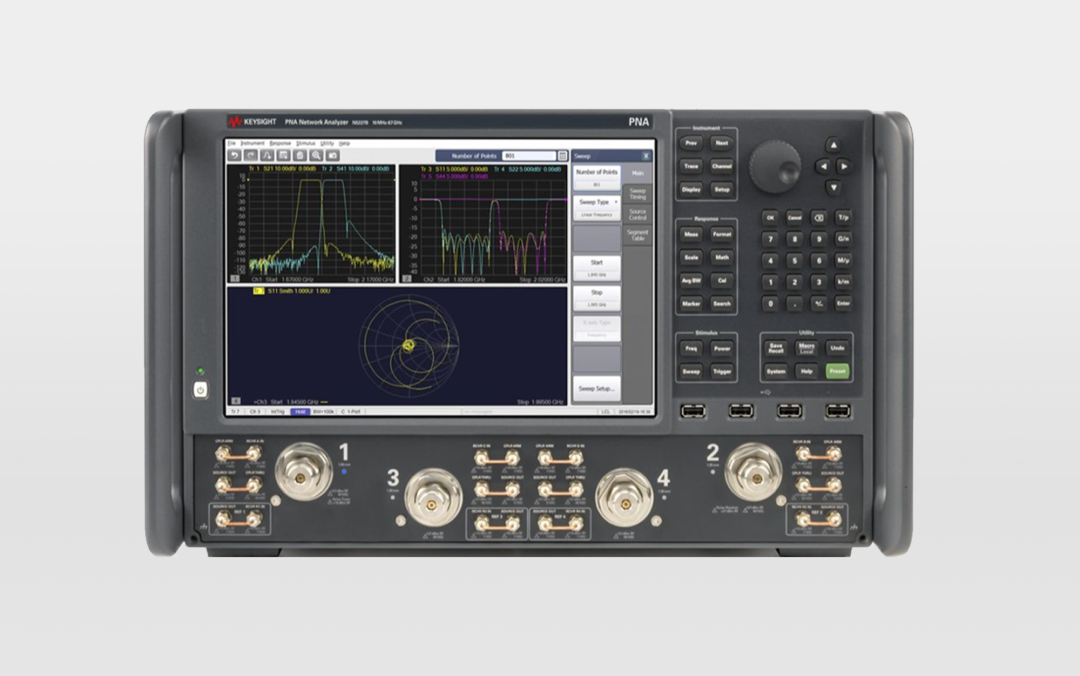Click the Sweep Setup... softkey
Screen dimensions: 1080x676
[x=596, y=389]
